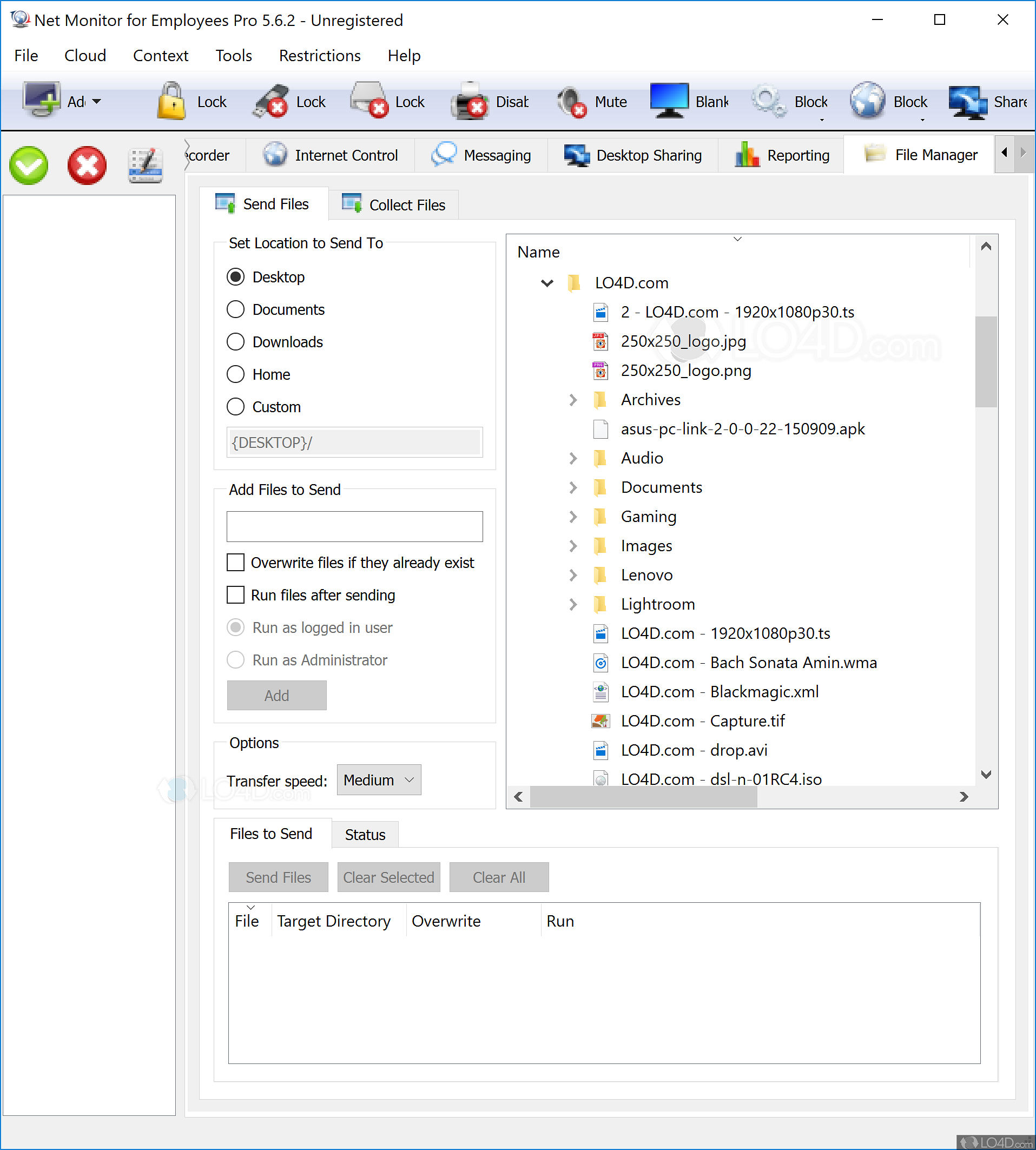Click the Add Files to Send input field
This screenshot has width=1036, height=1150.
pos(354,526)
